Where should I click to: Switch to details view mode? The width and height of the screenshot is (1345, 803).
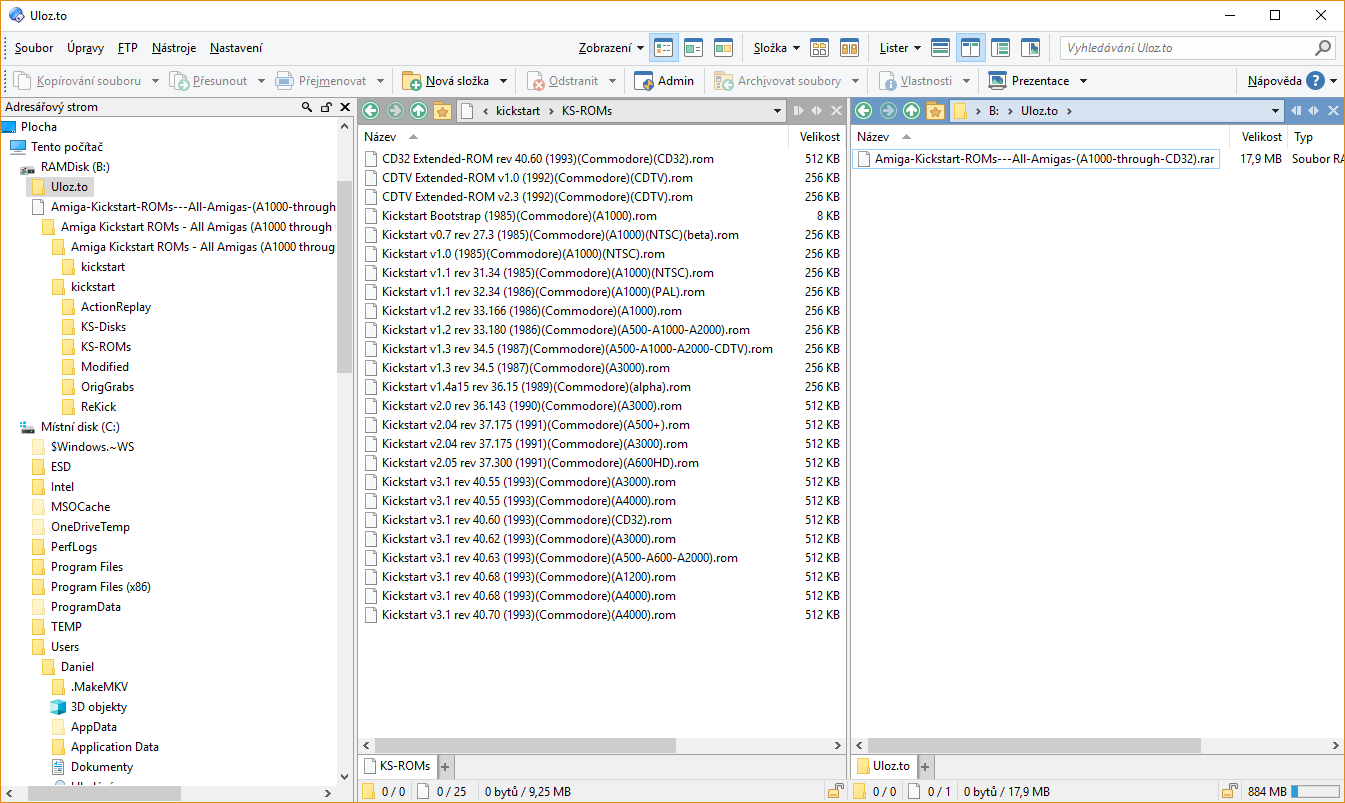click(x=663, y=48)
